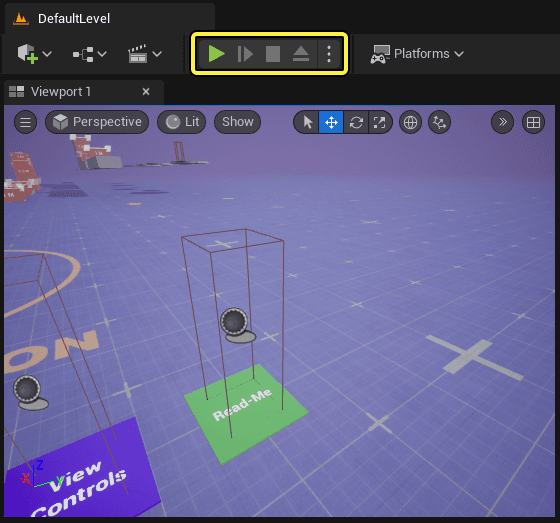Toggle world/local coordinate system globe
This screenshot has height=523, width=560.
[410, 122]
